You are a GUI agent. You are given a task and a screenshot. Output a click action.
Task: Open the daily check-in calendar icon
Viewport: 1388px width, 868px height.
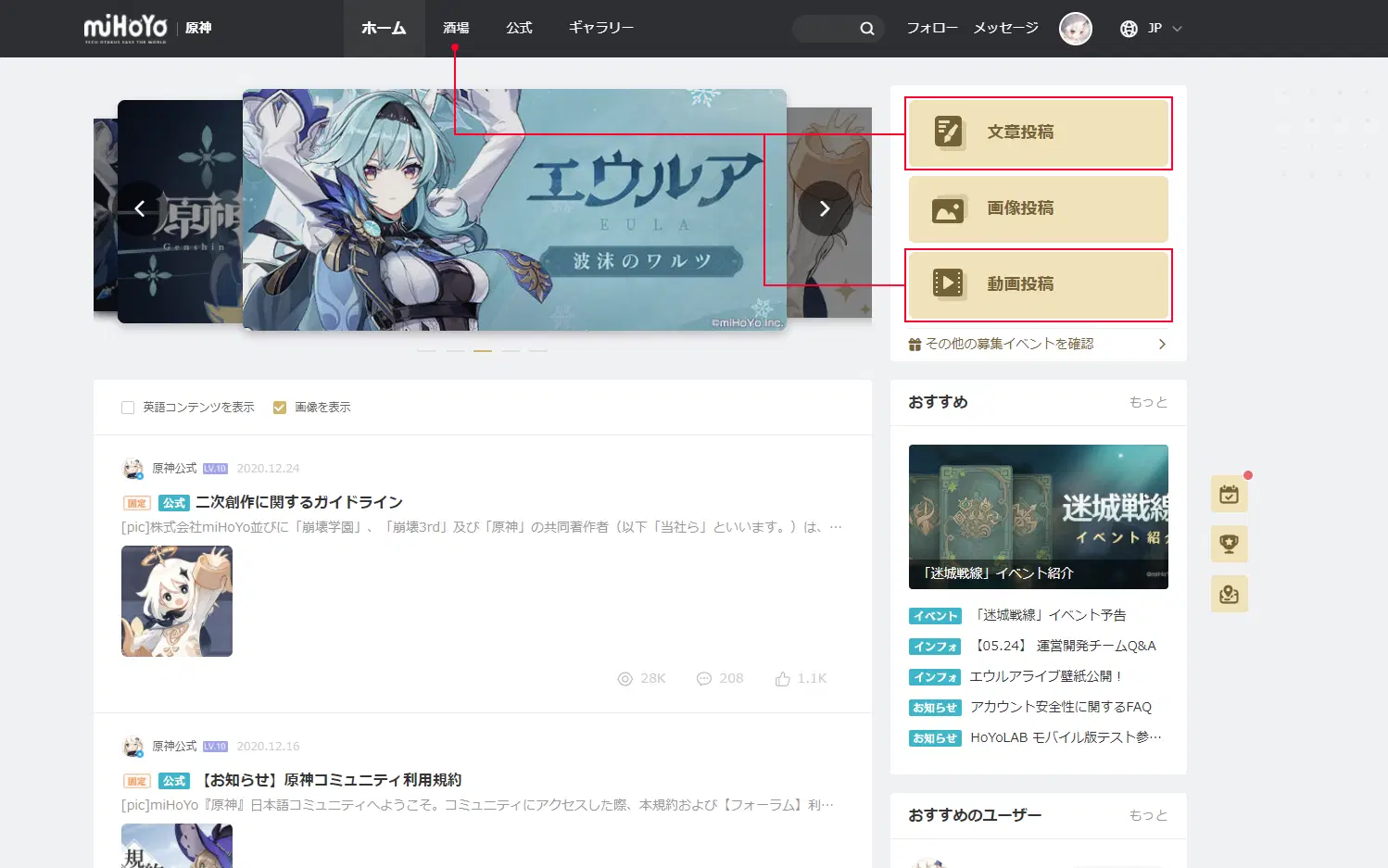tap(1229, 494)
